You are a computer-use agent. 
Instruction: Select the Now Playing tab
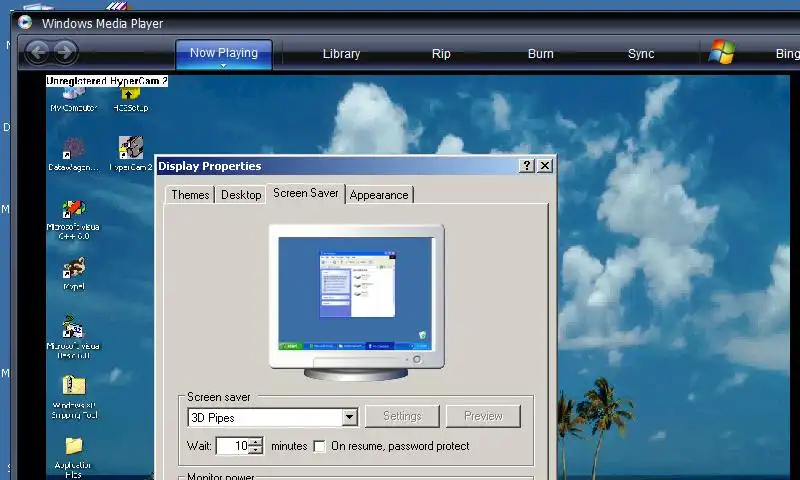coord(223,54)
